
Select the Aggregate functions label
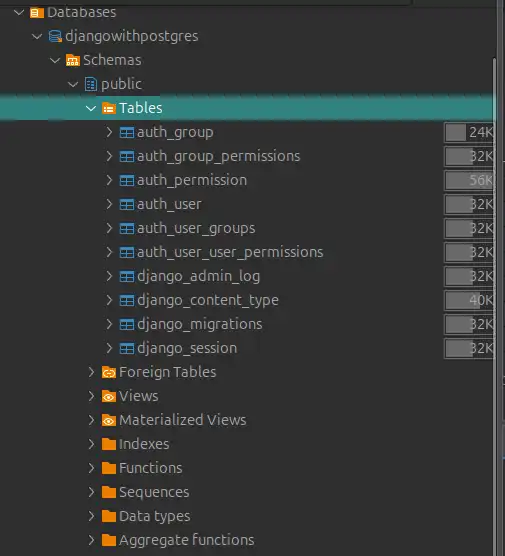pyautogui.click(x=187, y=541)
